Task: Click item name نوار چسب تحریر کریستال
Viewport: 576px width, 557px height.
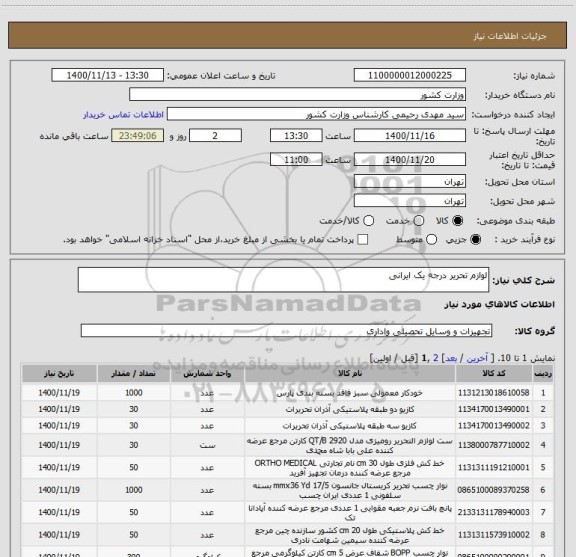Action: pos(350,490)
